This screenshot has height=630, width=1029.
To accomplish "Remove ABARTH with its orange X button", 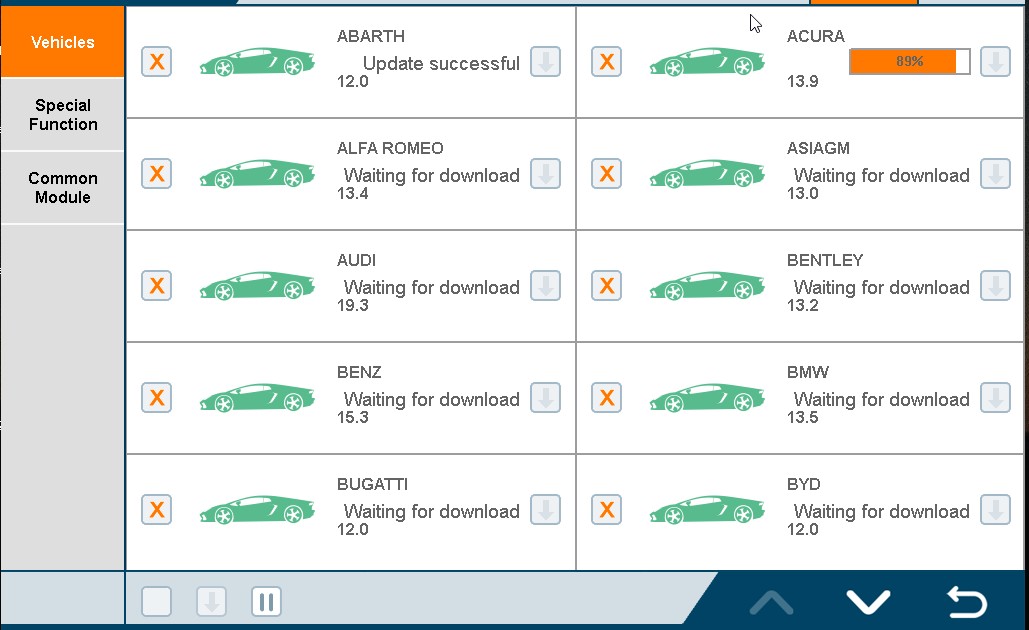I will (156, 62).
